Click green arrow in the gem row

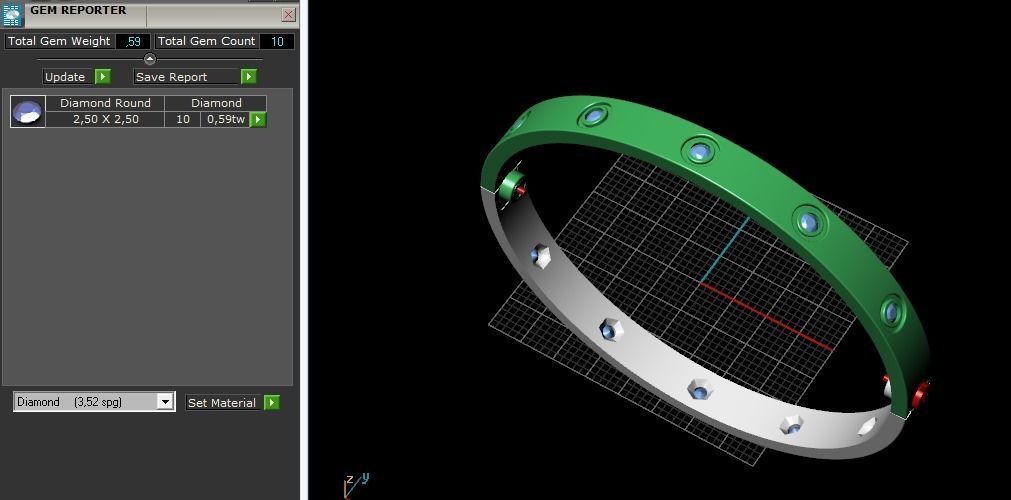click(x=258, y=119)
